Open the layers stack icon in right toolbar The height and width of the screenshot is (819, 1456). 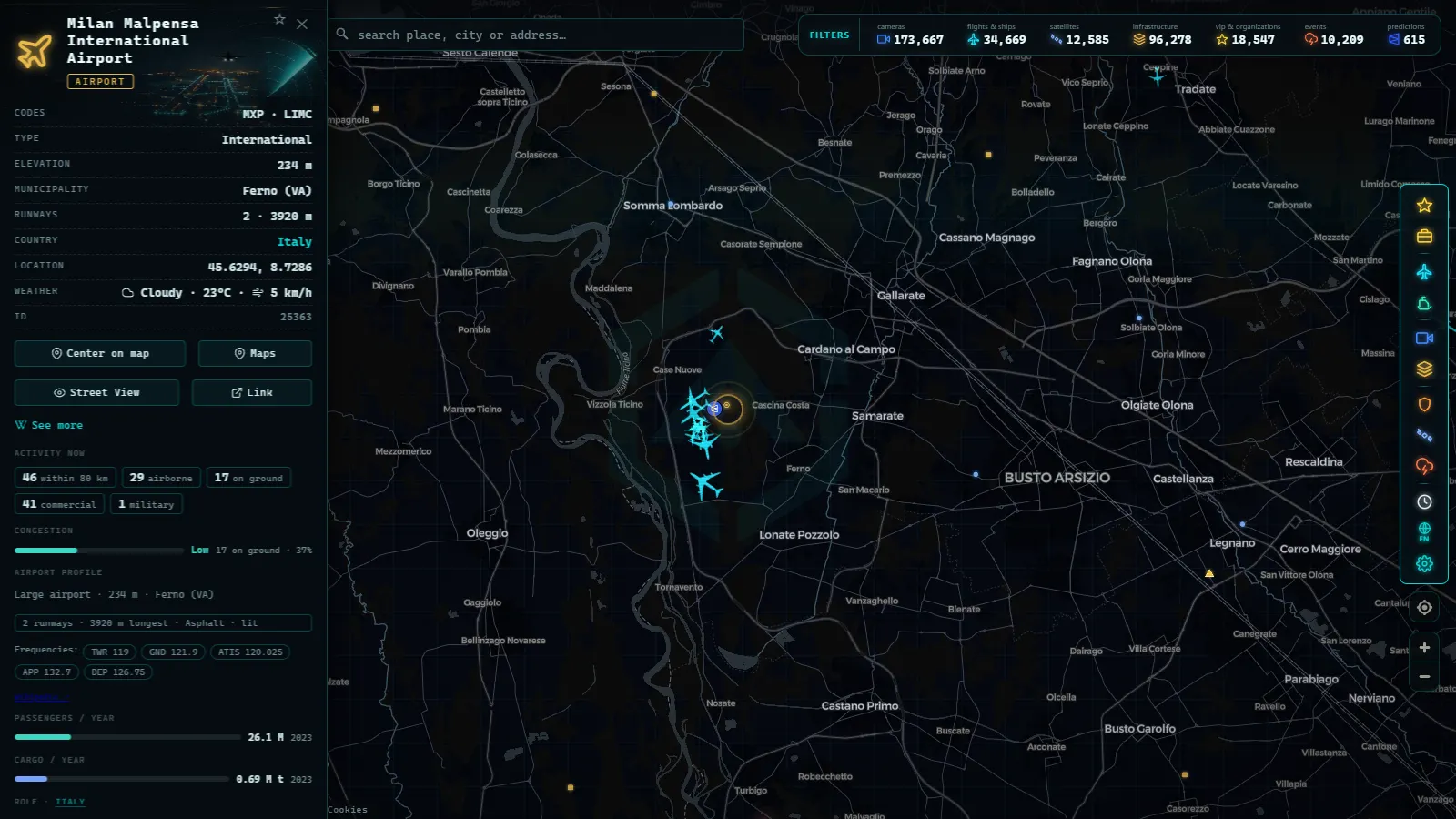[x=1424, y=369]
